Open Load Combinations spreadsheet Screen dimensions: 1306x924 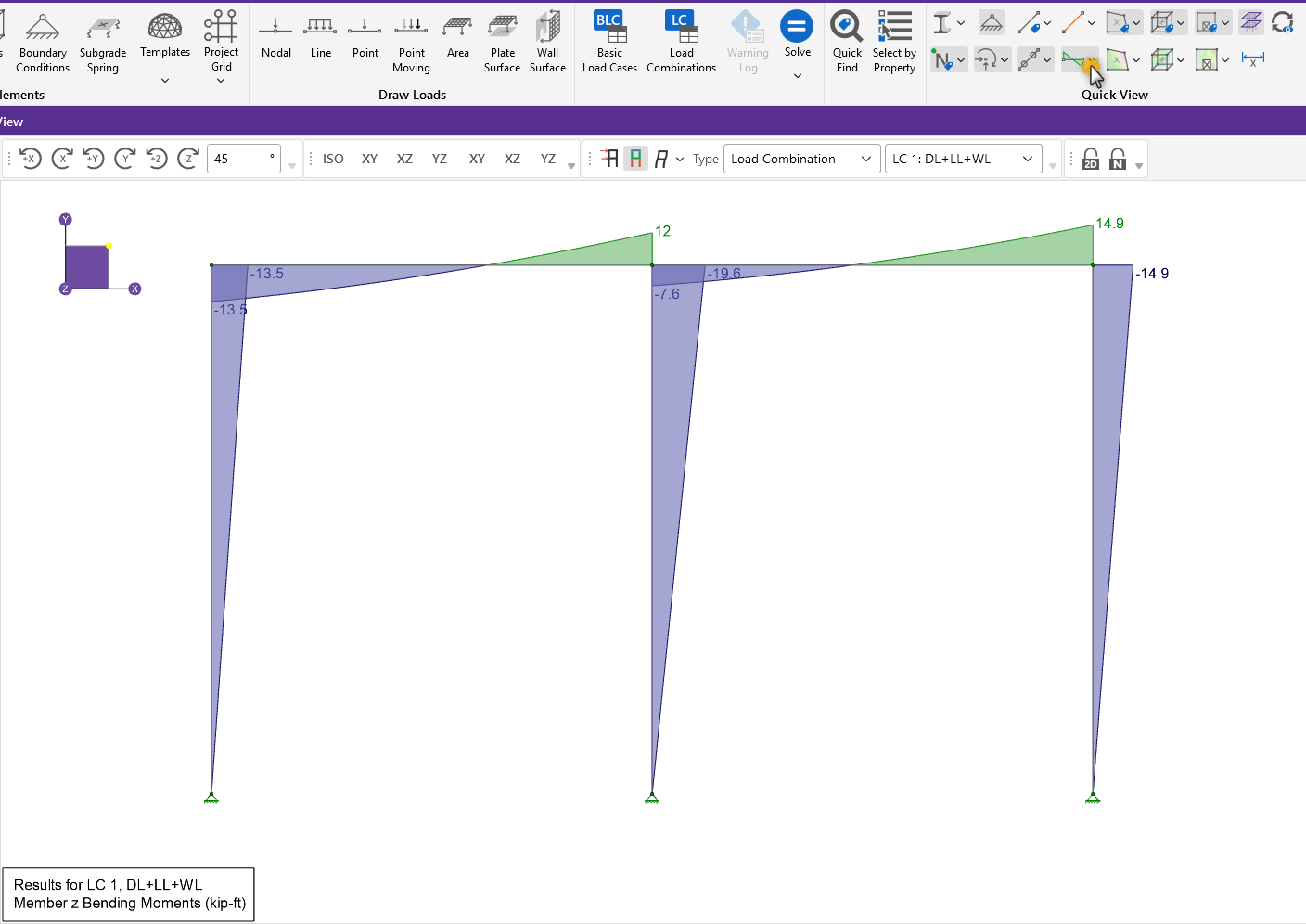[681, 43]
